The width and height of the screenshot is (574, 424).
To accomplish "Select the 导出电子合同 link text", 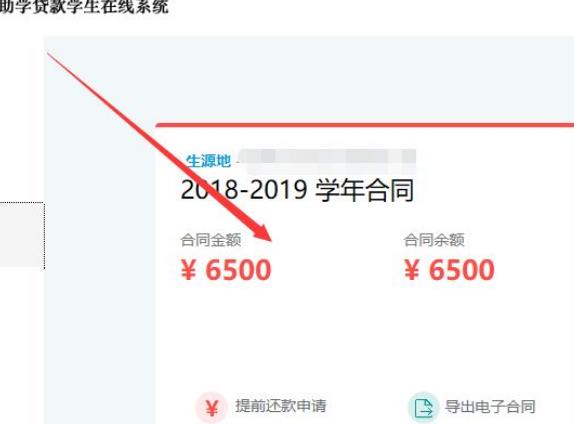I will coord(490,406).
